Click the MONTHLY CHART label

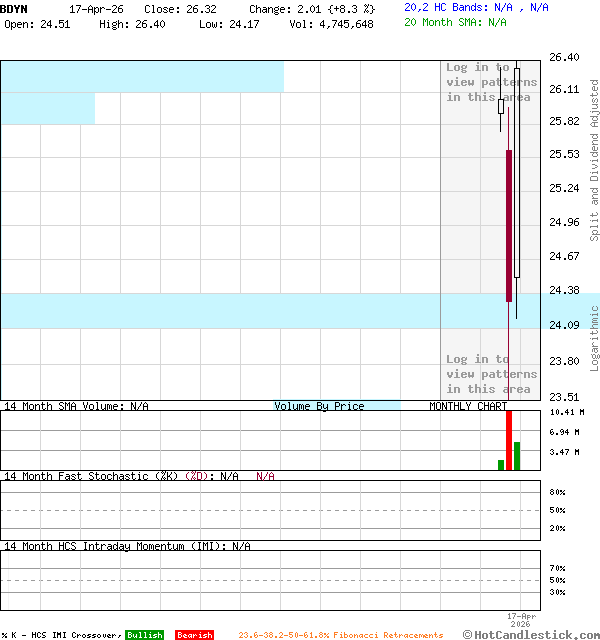(468, 406)
